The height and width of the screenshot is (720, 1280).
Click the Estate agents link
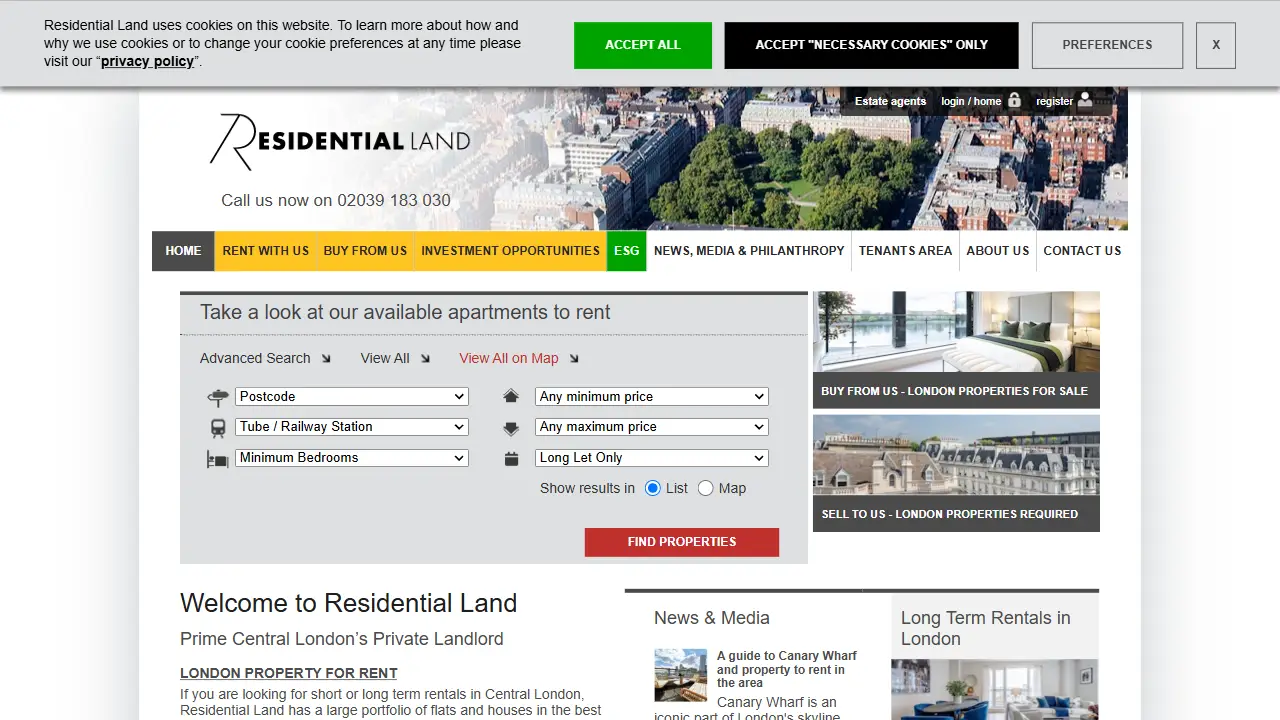pos(890,101)
